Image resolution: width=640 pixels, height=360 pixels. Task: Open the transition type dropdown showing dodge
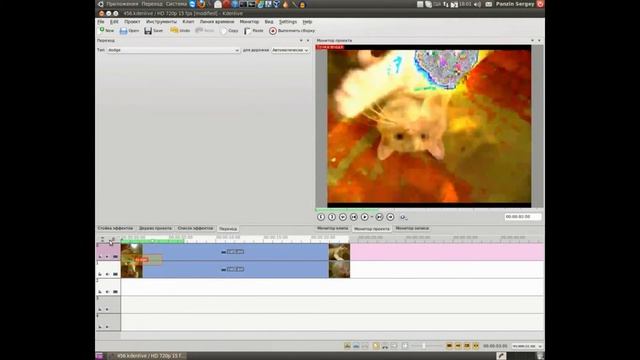click(x=173, y=50)
